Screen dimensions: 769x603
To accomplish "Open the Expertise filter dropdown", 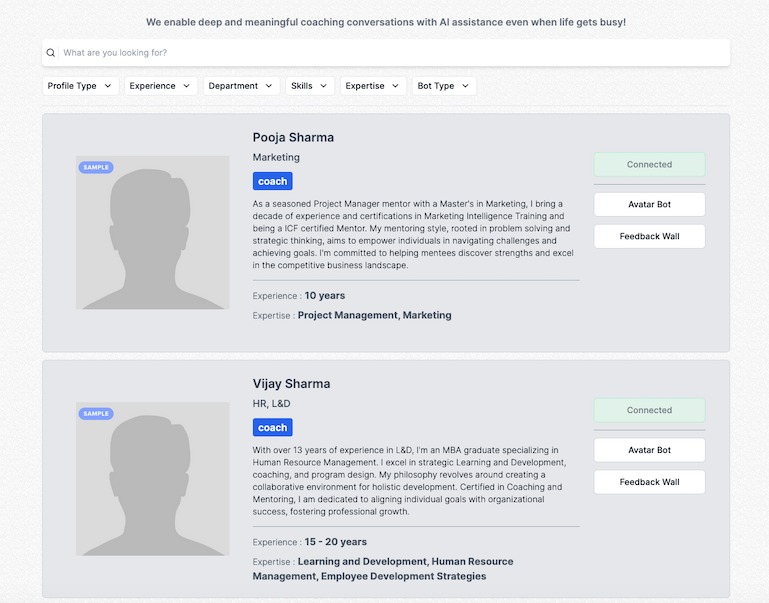I will (x=373, y=86).
